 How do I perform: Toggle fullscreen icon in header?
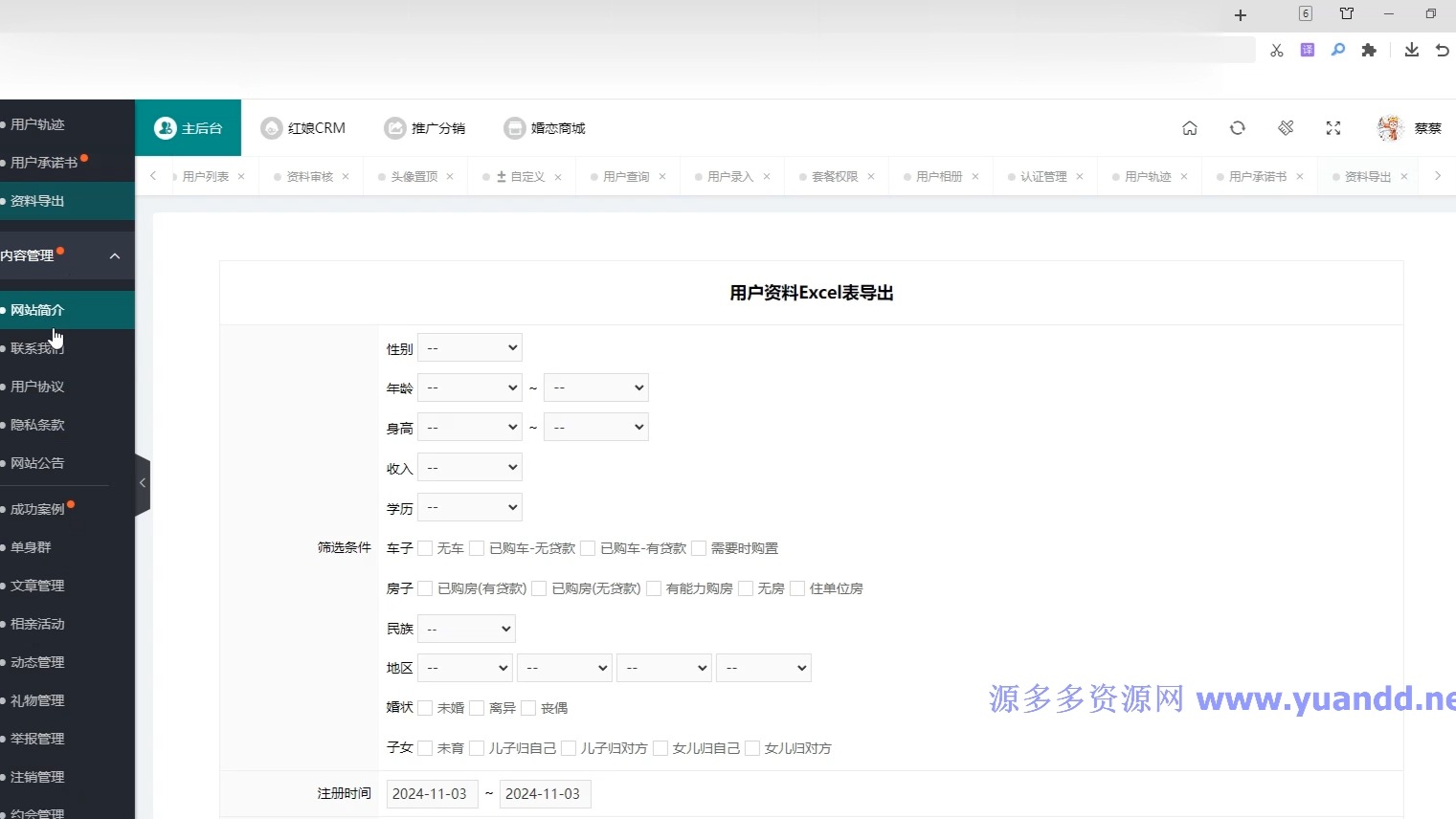point(1333,128)
